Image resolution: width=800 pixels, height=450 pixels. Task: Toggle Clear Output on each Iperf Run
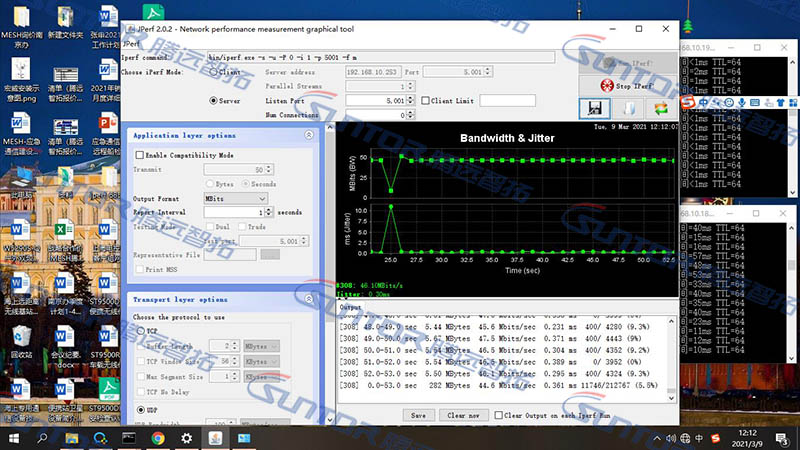499,414
